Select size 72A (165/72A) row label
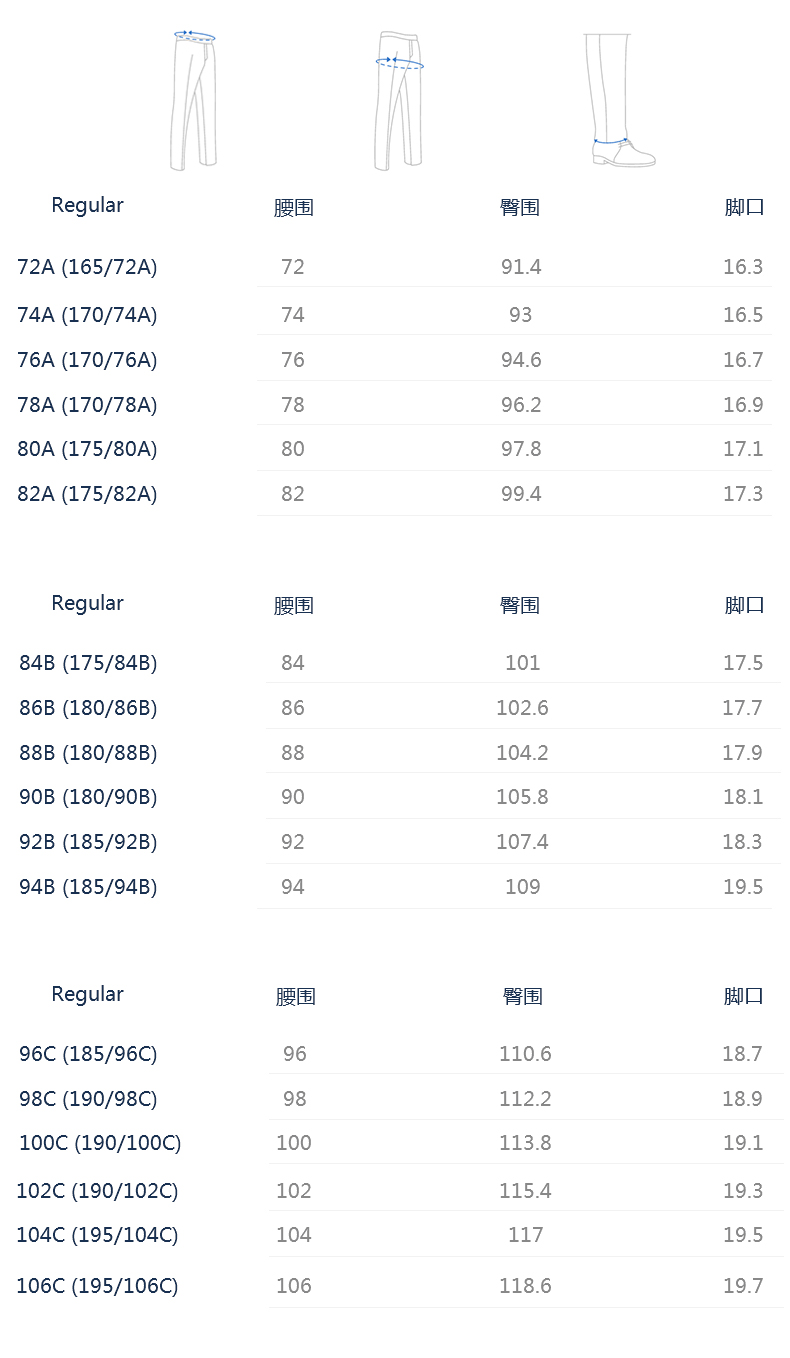 [x=87, y=267]
